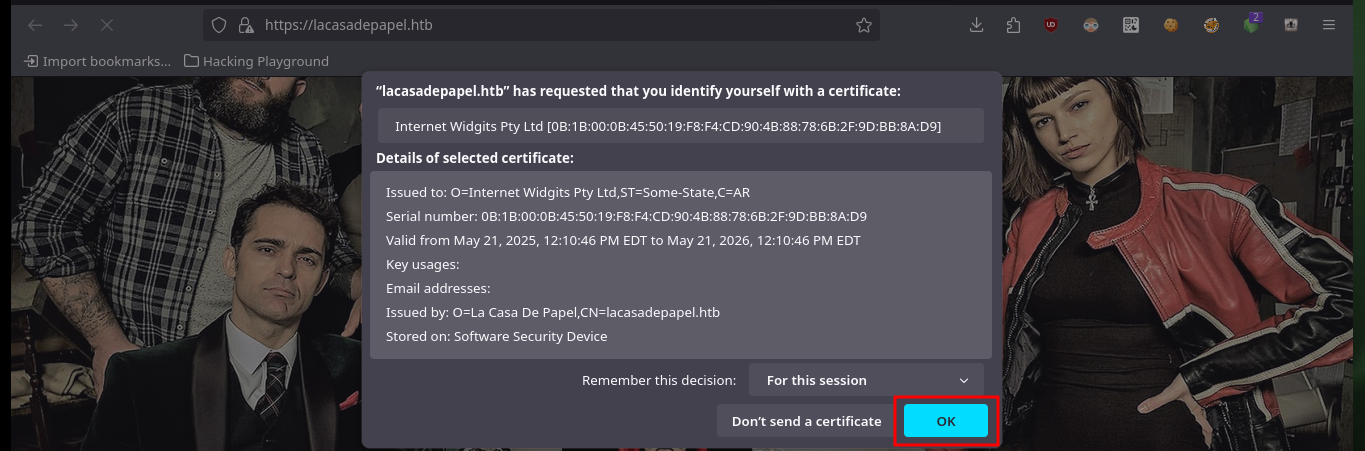Viewport: 1365px width, 451px height.
Task: Confirm the certificate with OK
Action: [946, 421]
